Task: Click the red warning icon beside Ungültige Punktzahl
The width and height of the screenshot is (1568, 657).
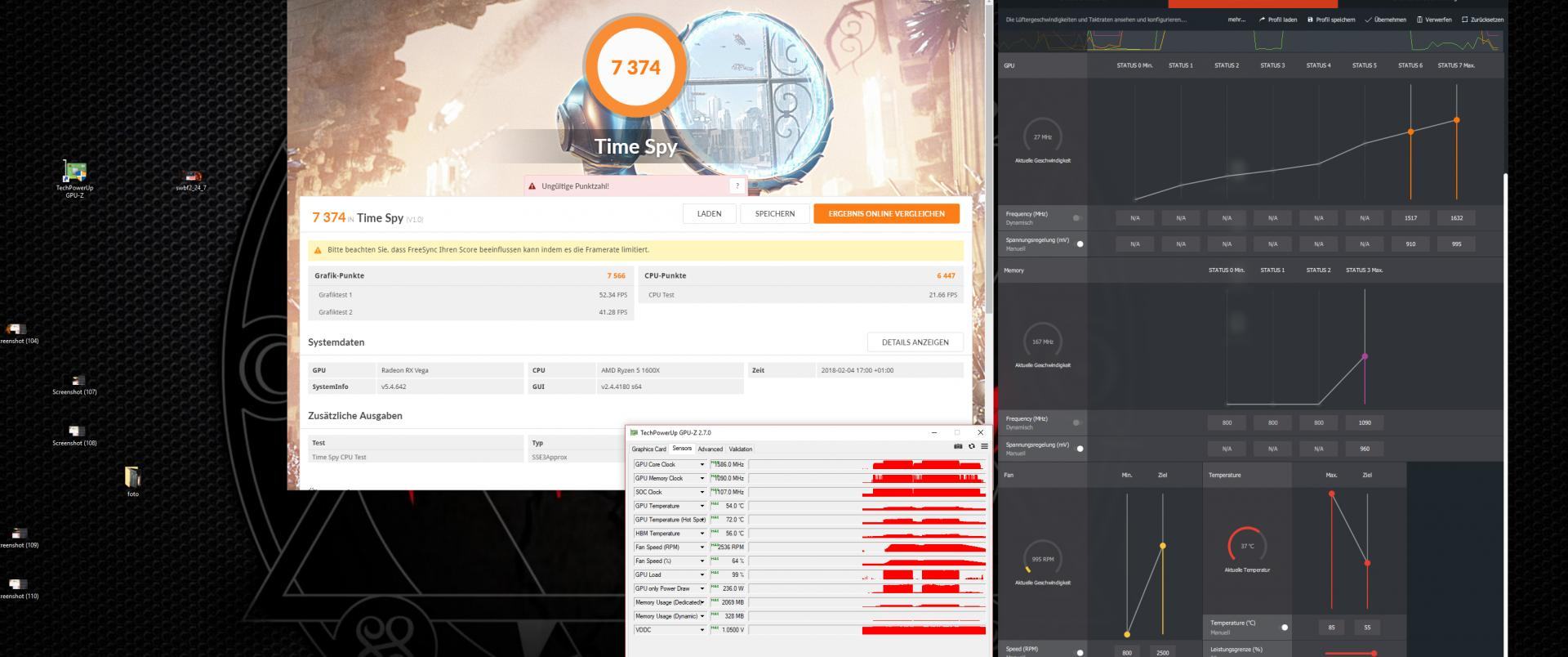Action: (x=532, y=186)
